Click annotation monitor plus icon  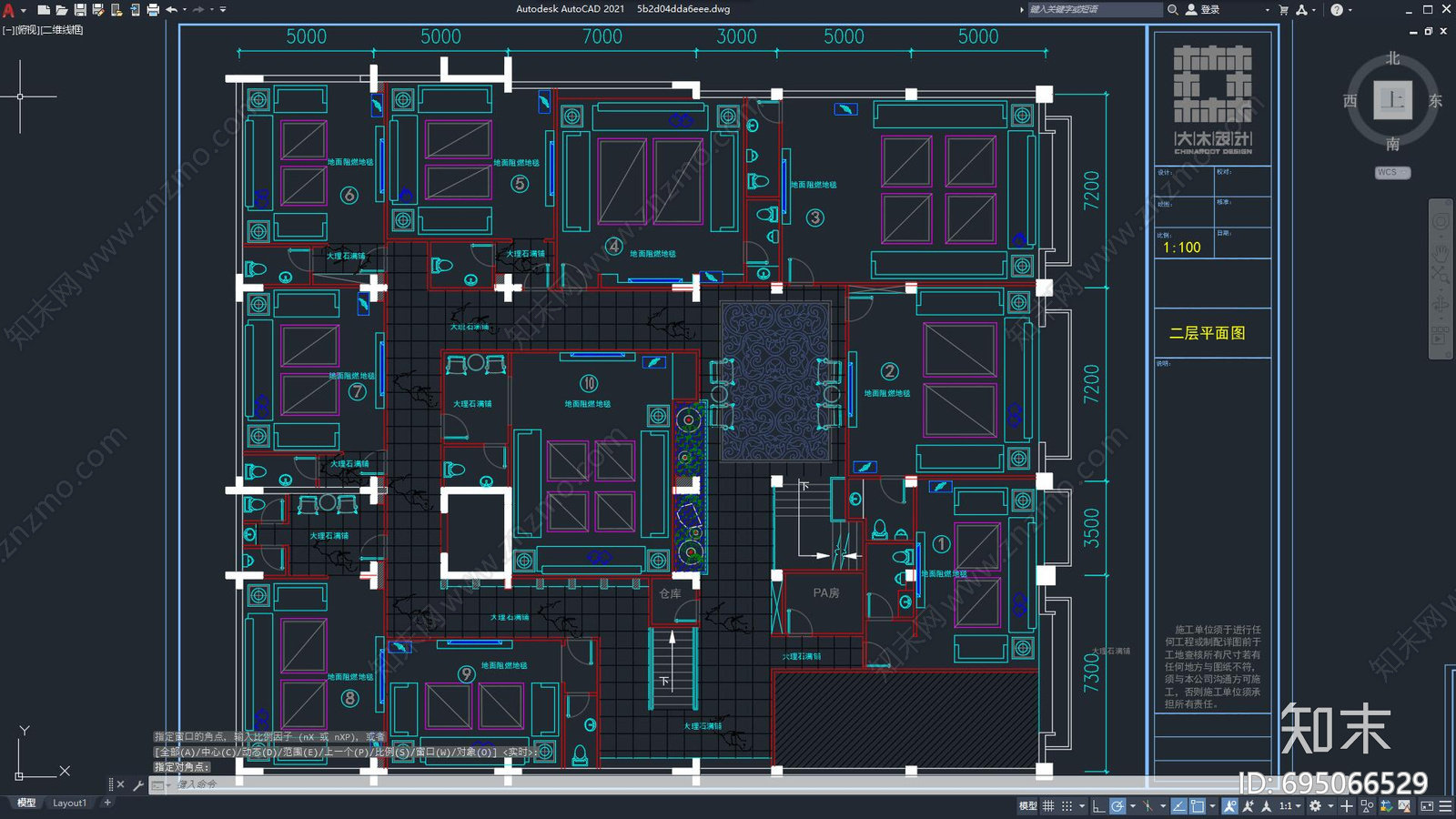pyautogui.click(x=1347, y=806)
